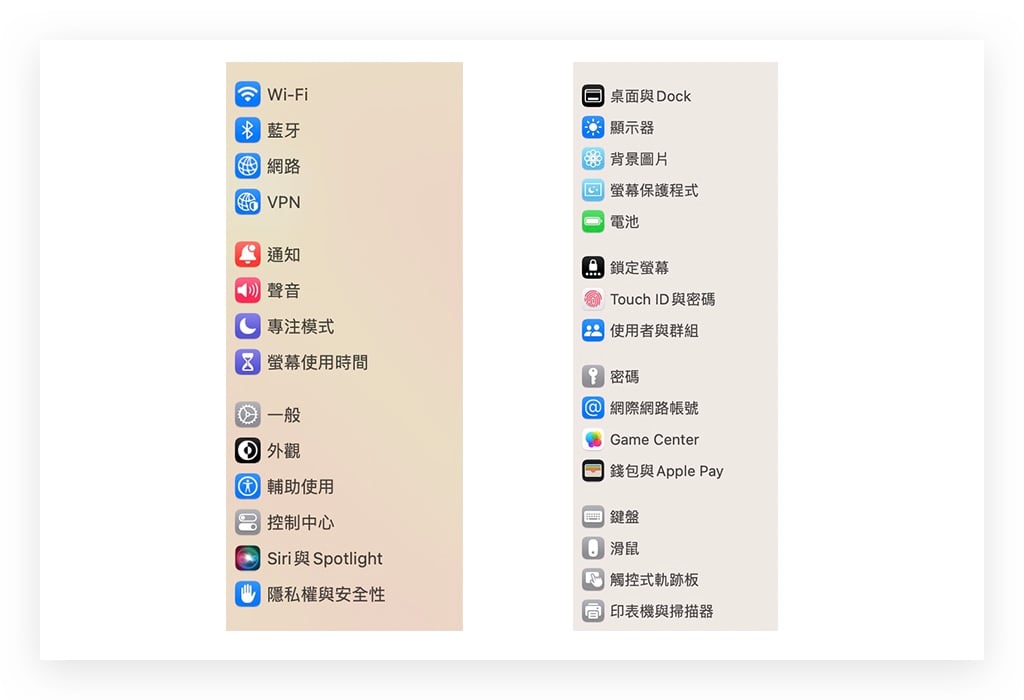Open the 觸控式軌跡板 text label
1024x700 pixels.
pos(654,580)
